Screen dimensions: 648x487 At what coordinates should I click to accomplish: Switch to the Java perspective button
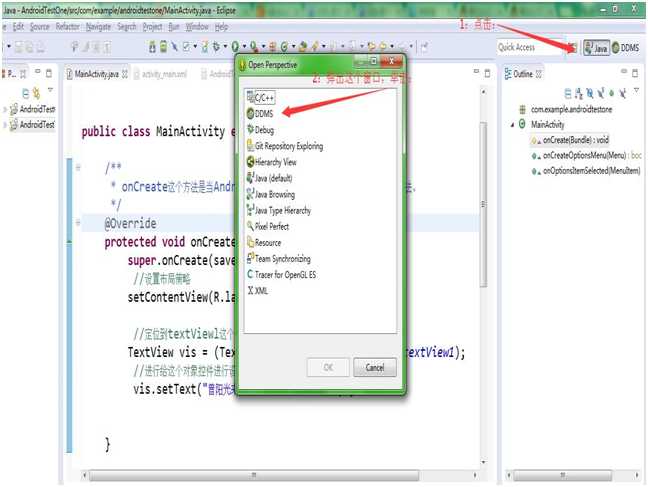[596, 48]
